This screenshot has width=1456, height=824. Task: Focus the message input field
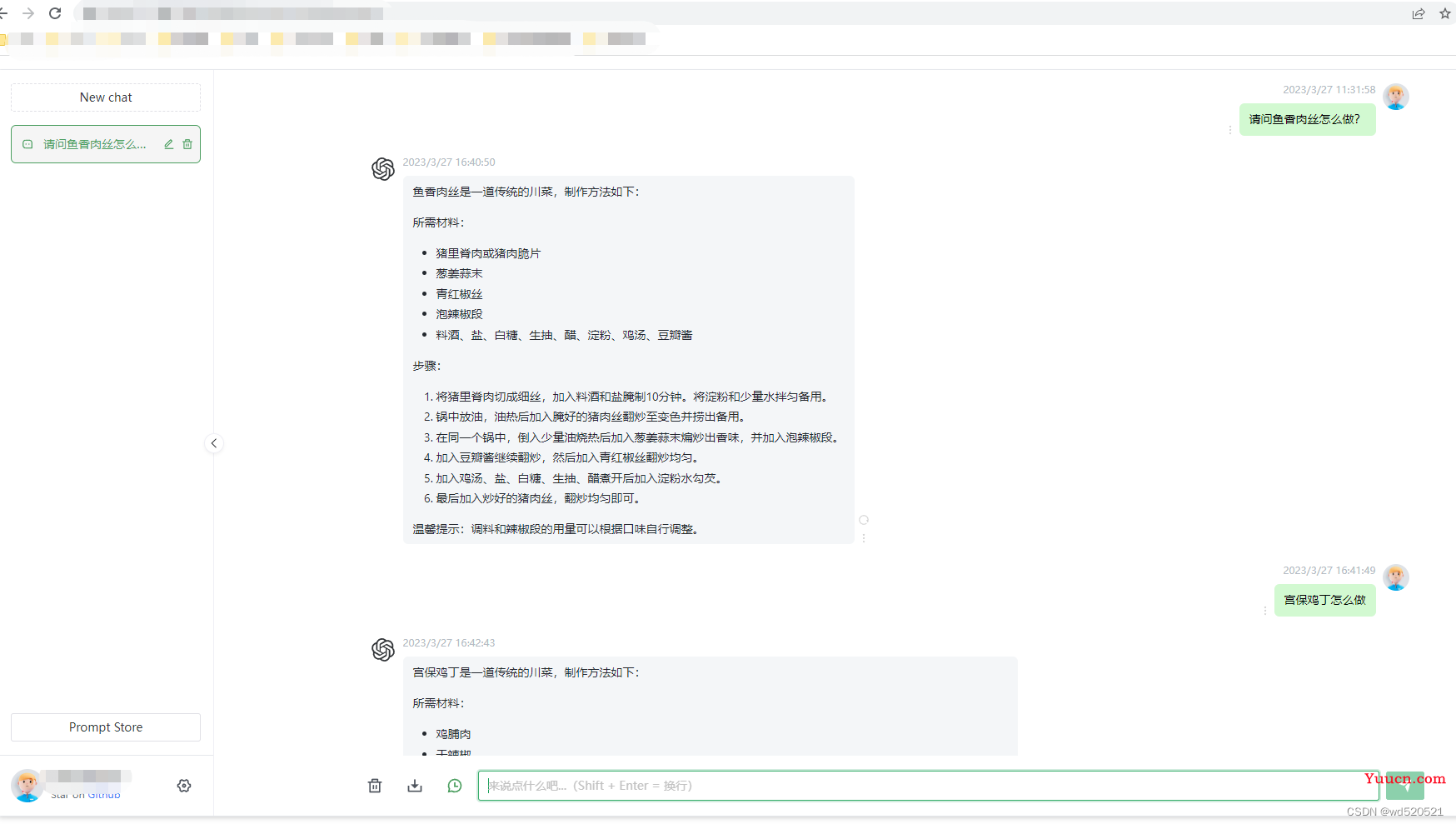tap(928, 786)
